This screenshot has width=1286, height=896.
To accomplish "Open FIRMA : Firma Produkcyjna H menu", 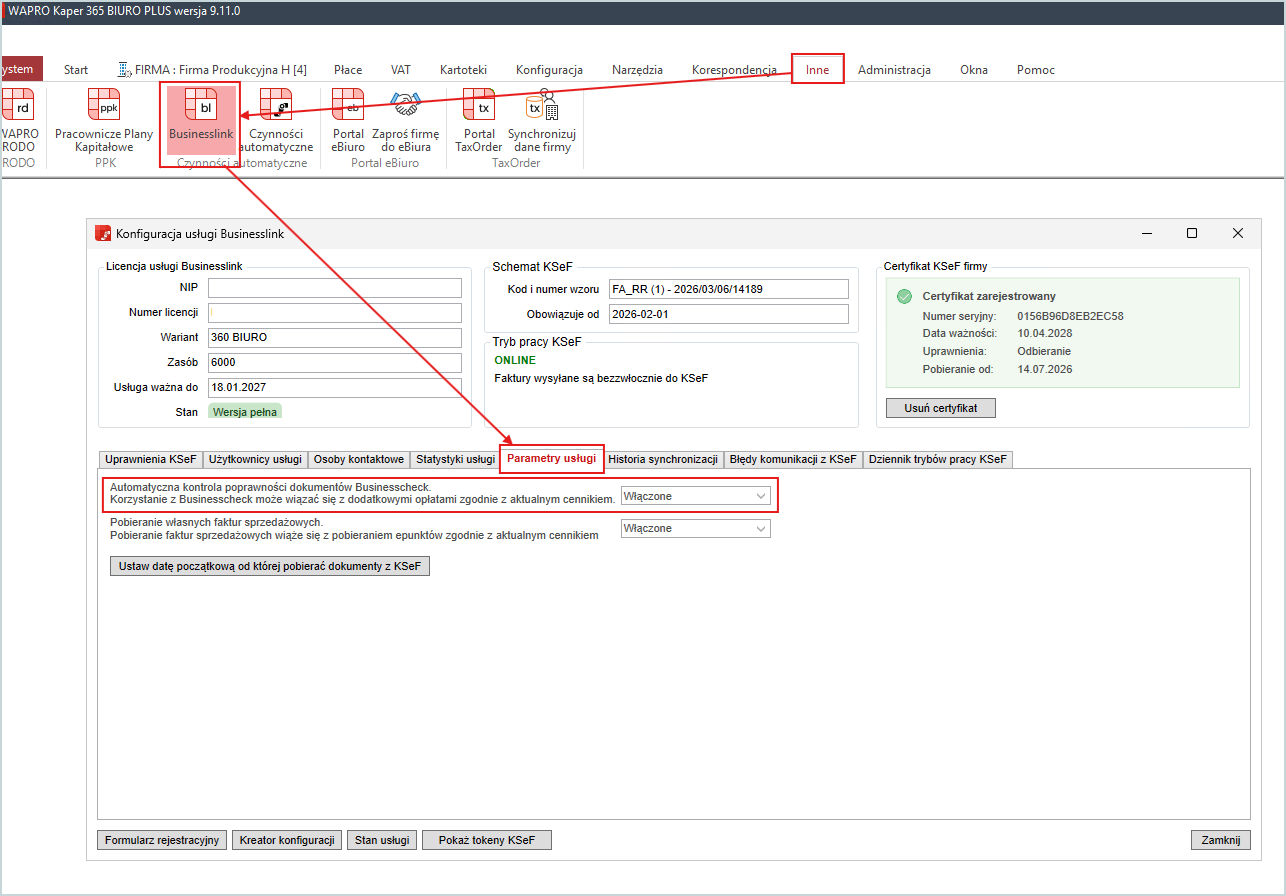I will tap(213, 69).
